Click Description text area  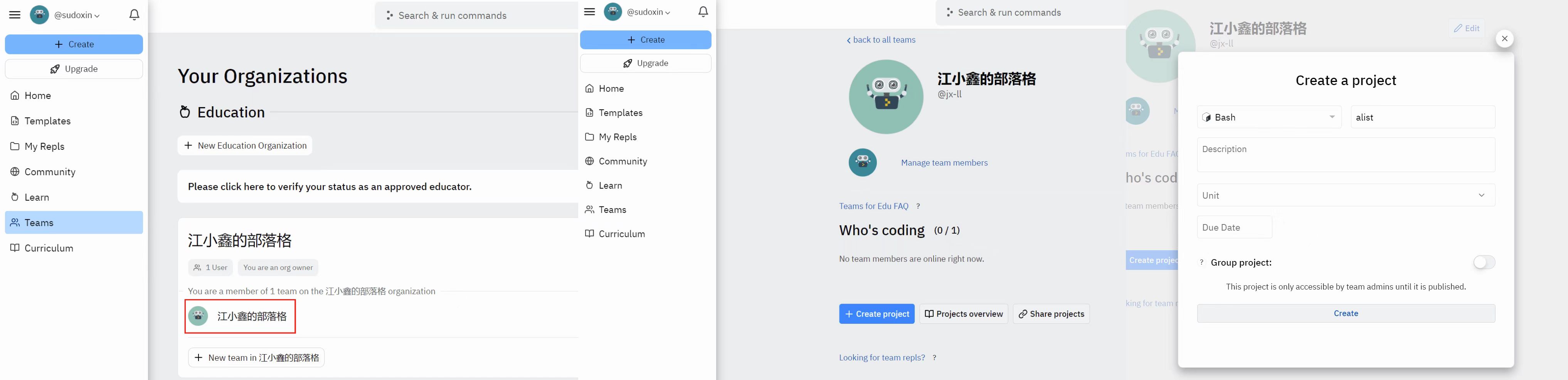pyautogui.click(x=1346, y=154)
